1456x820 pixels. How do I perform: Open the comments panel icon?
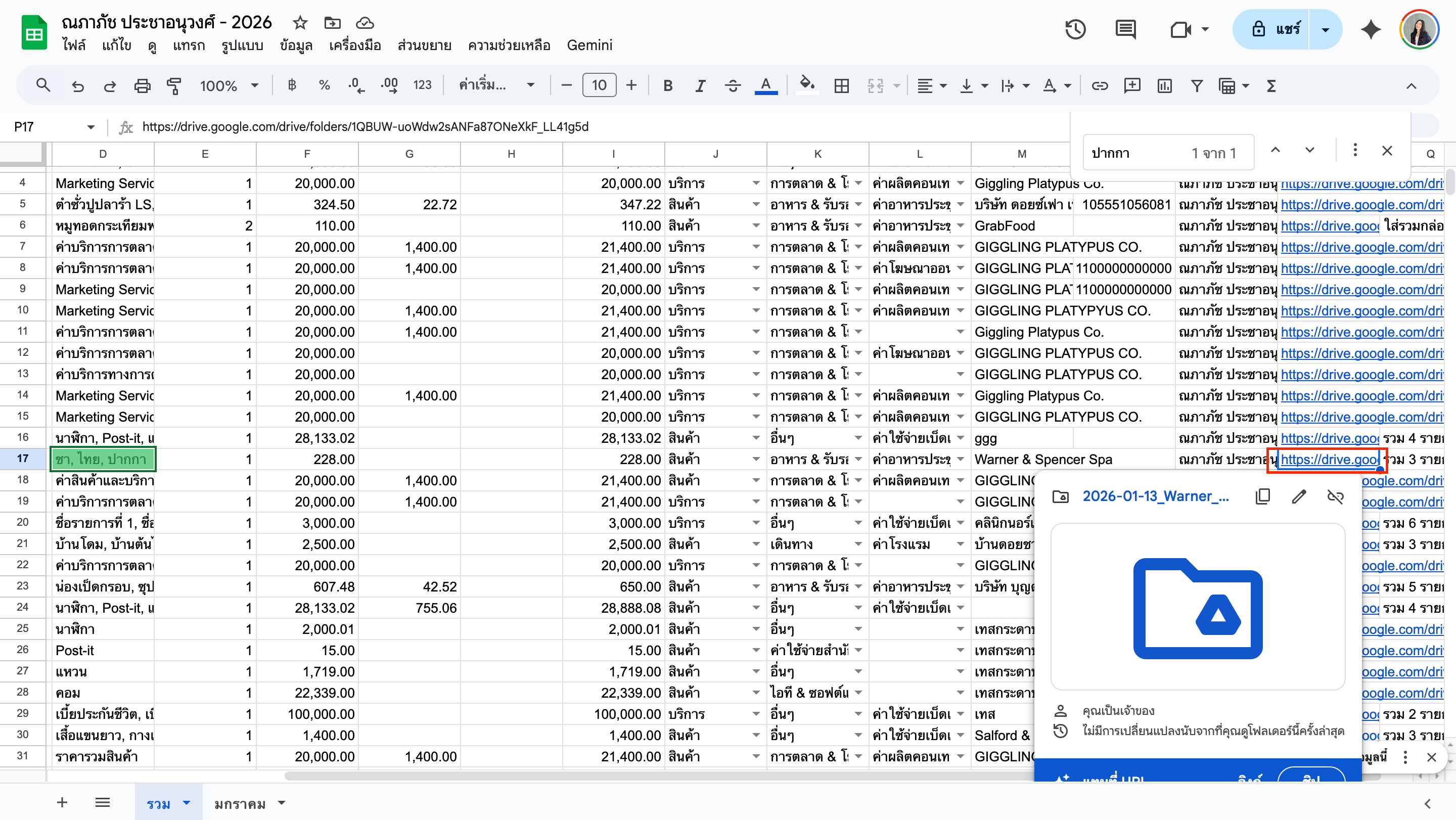pos(1125,29)
